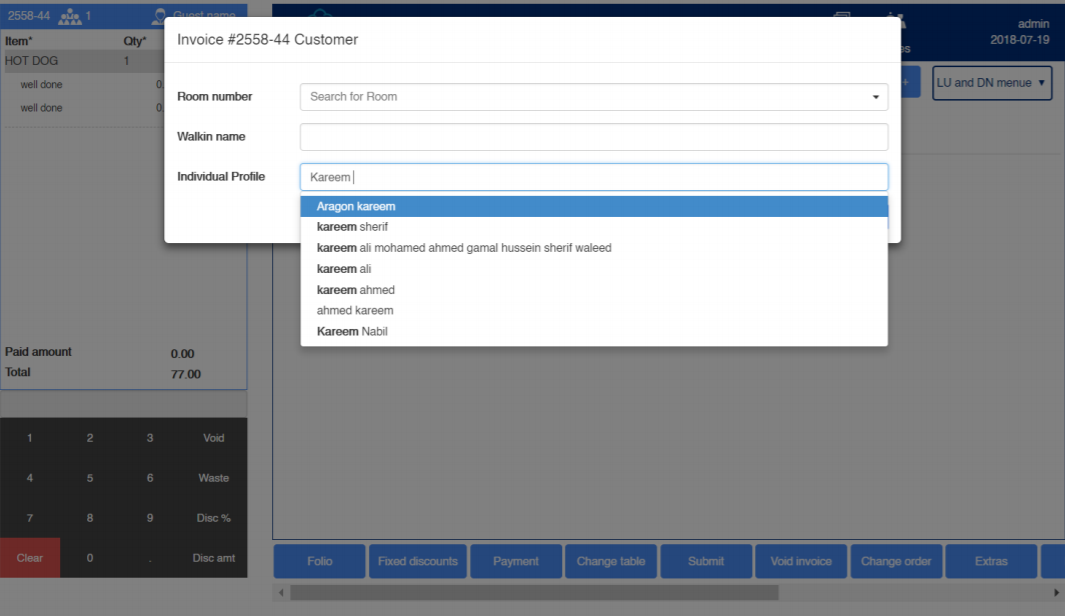The width and height of the screenshot is (1065, 616).
Task: Click the Disc amt key
Action: tap(213, 558)
